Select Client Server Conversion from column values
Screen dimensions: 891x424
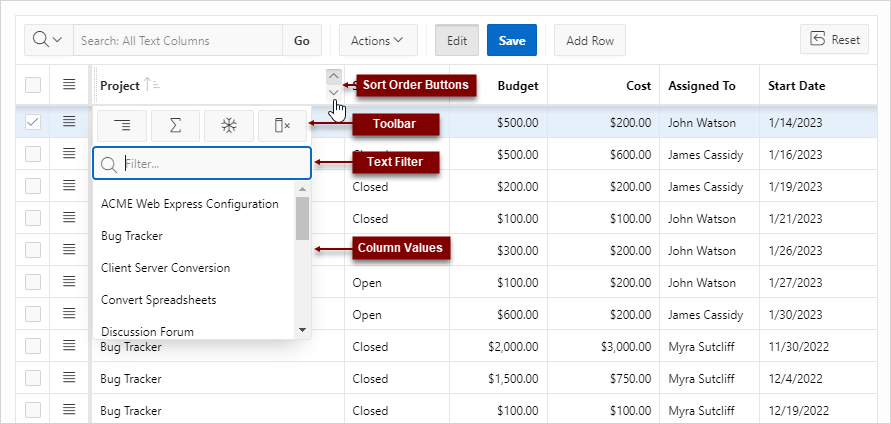[x=166, y=268]
